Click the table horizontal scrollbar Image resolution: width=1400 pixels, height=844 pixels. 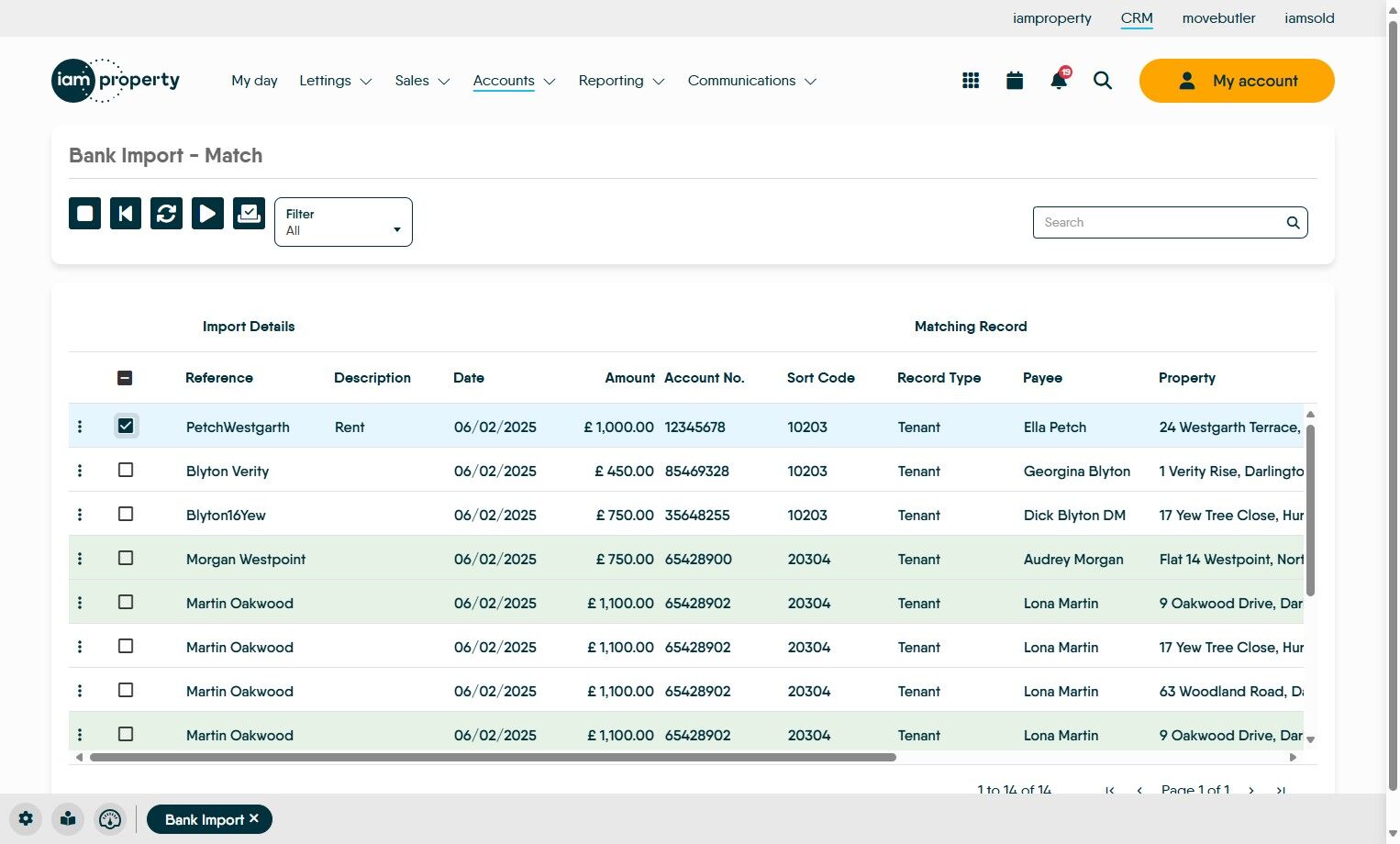[493, 758]
